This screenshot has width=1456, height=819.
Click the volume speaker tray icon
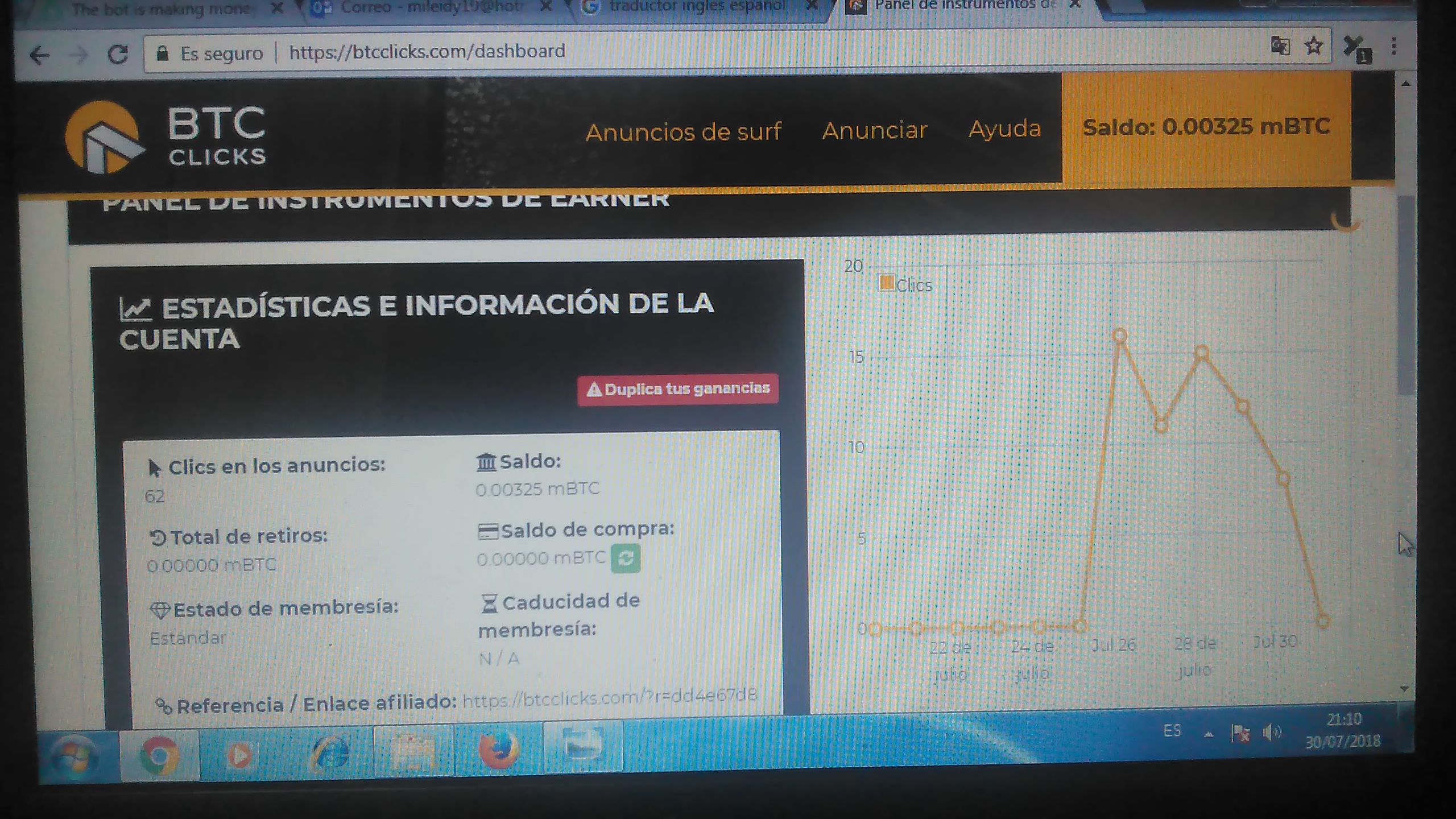(x=1271, y=733)
